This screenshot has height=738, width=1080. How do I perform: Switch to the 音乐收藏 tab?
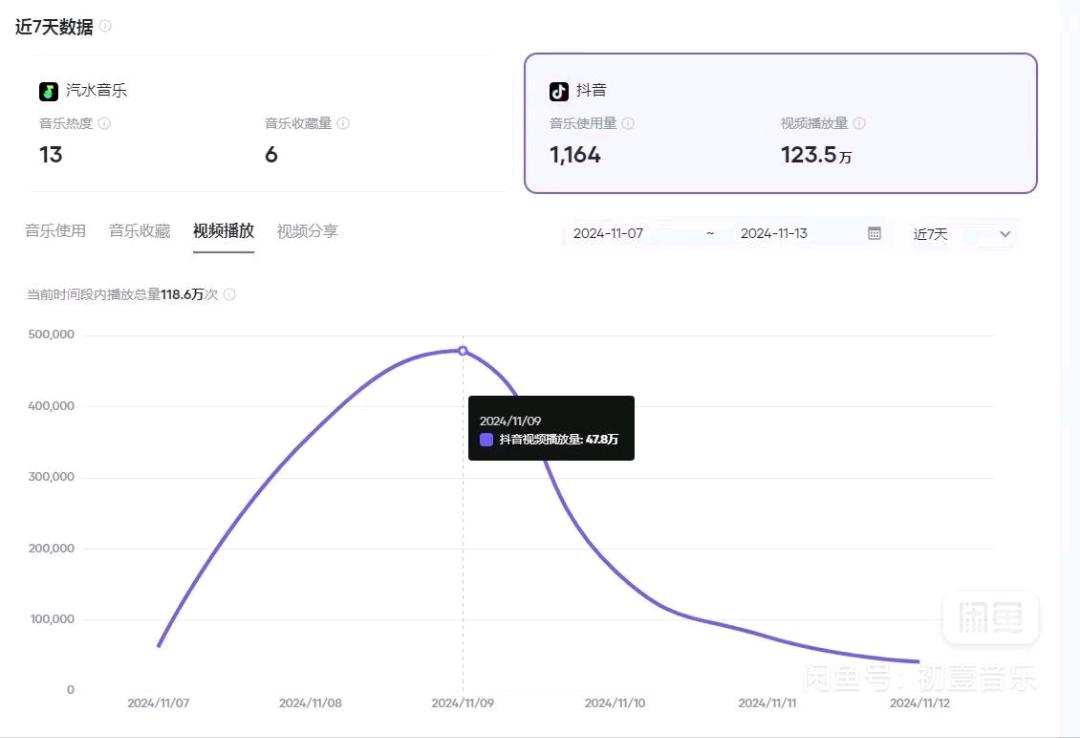pyautogui.click(x=140, y=231)
